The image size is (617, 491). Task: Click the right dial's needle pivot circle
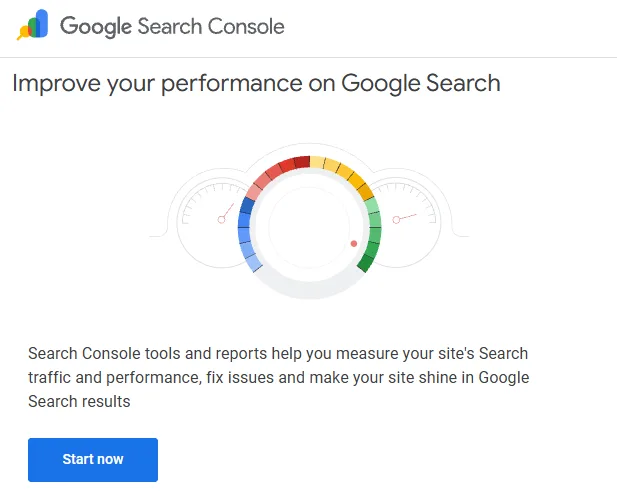396,220
